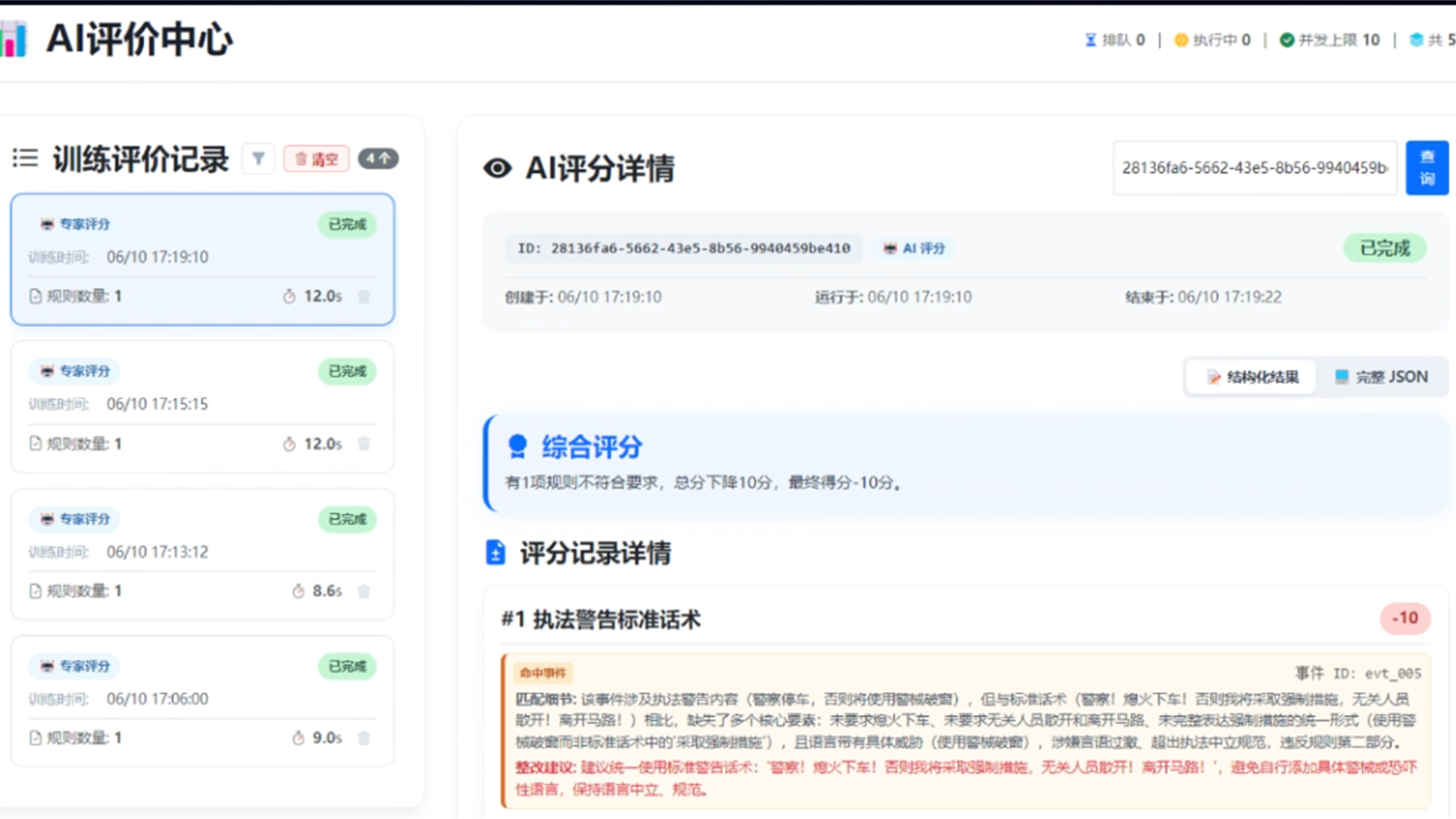Delete the 17:06:00 record with trash icon
The height and width of the screenshot is (819, 1456).
click(x=364, y=738)
